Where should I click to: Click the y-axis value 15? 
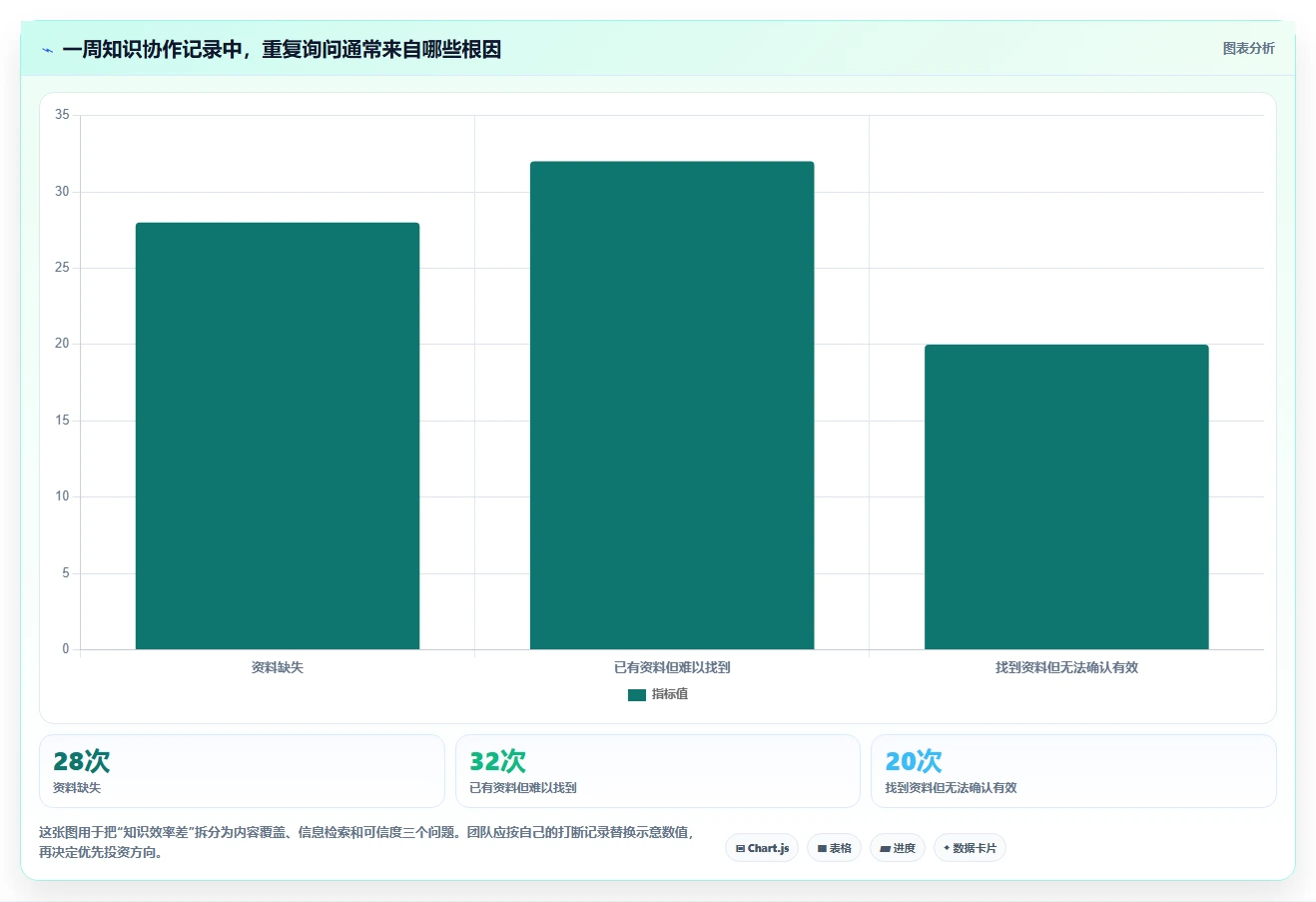coord(62,421)
